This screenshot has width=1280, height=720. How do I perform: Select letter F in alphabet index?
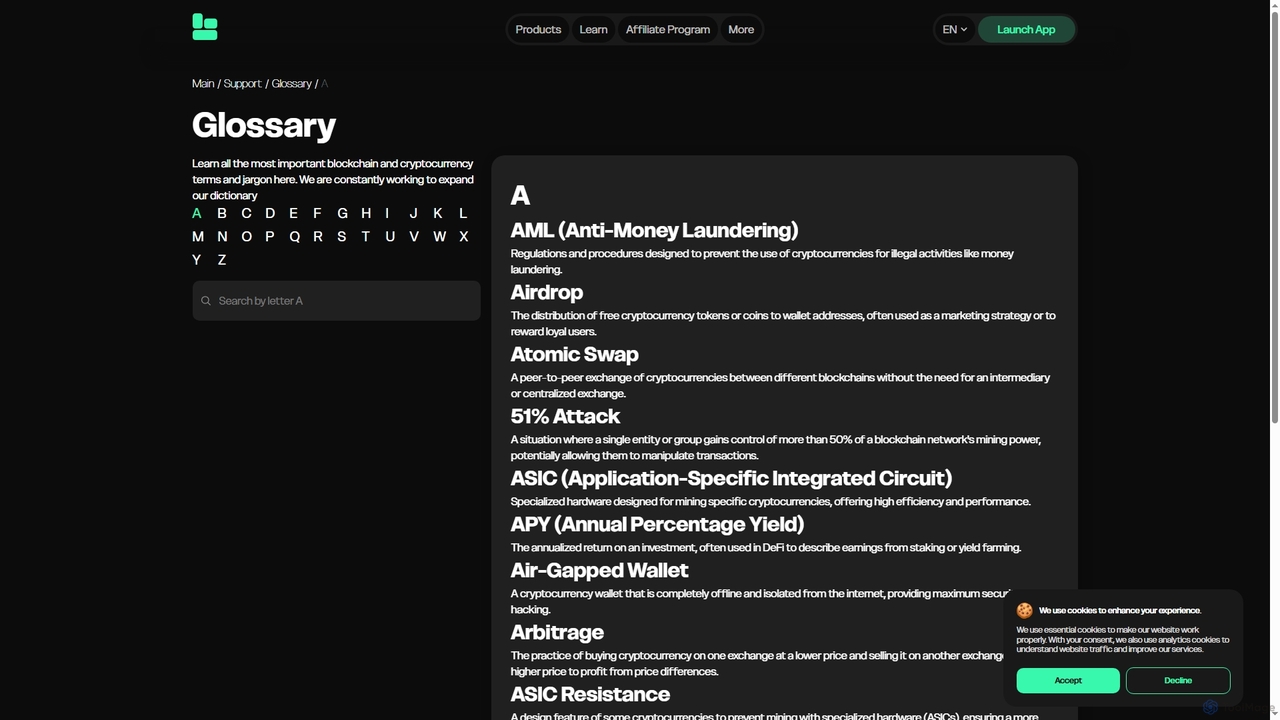coord(317,213)
